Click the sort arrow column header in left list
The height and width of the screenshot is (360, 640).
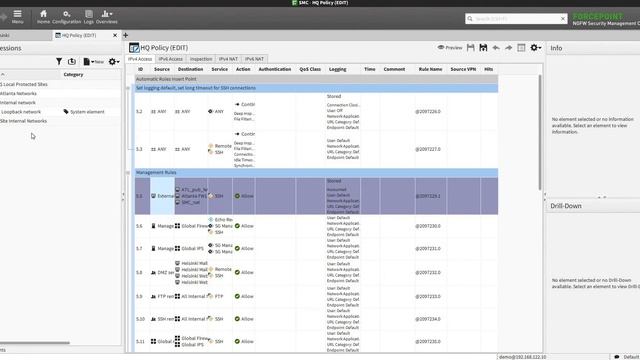(x=3, y=75)
